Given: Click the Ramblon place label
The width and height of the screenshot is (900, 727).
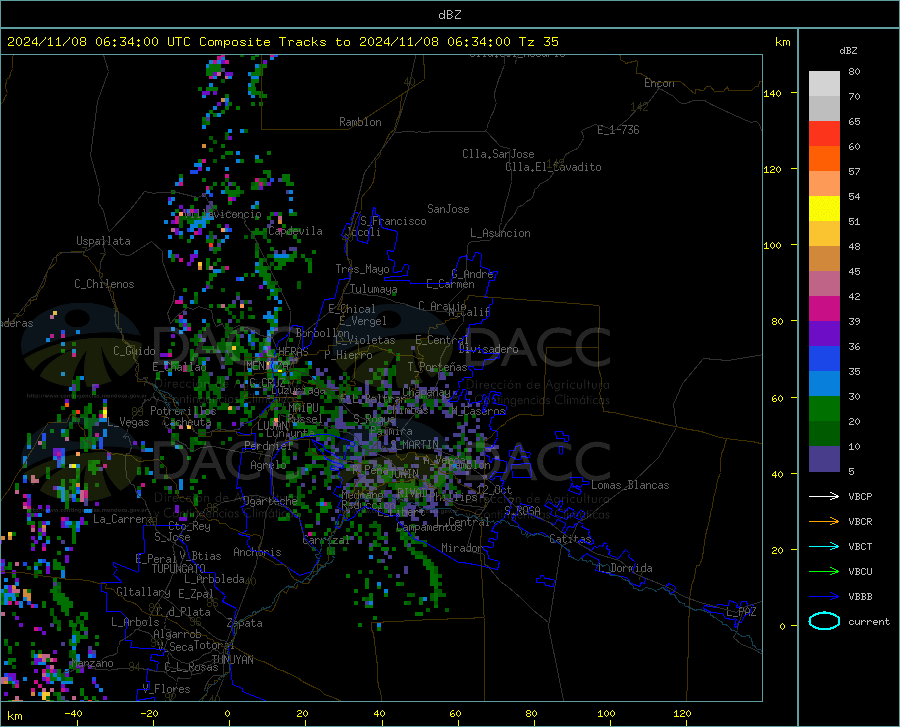Looking at the screenshot, I should pos(360,122).
